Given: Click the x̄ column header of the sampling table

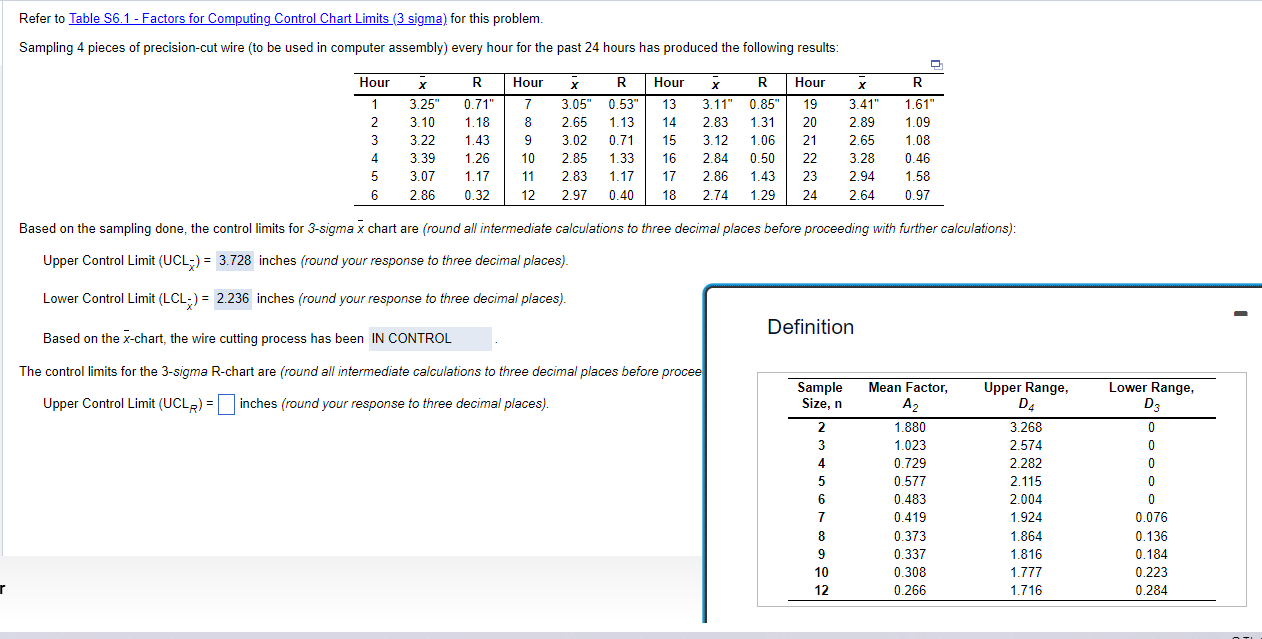Looking at the screenshot, I should [x=421, y=83].
